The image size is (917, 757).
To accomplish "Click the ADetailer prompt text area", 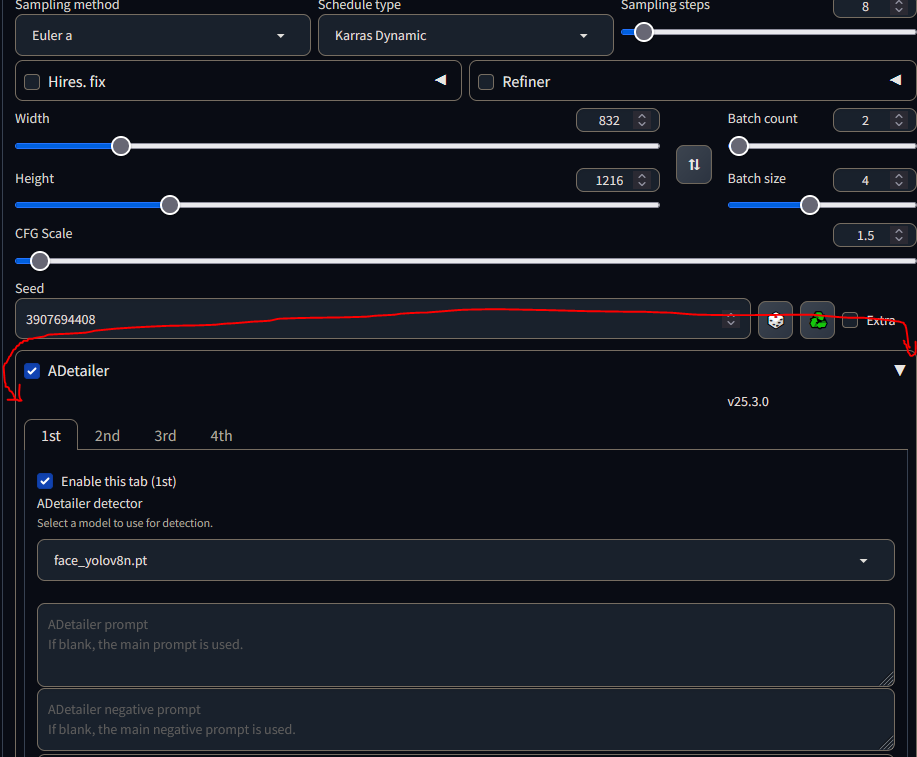I will [466, 645].
